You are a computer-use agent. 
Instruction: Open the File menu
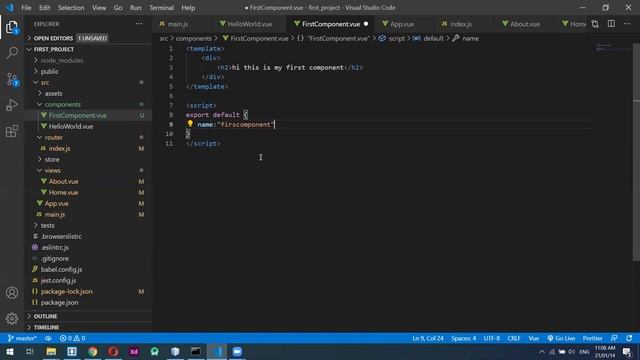click(x=26, y=8)
